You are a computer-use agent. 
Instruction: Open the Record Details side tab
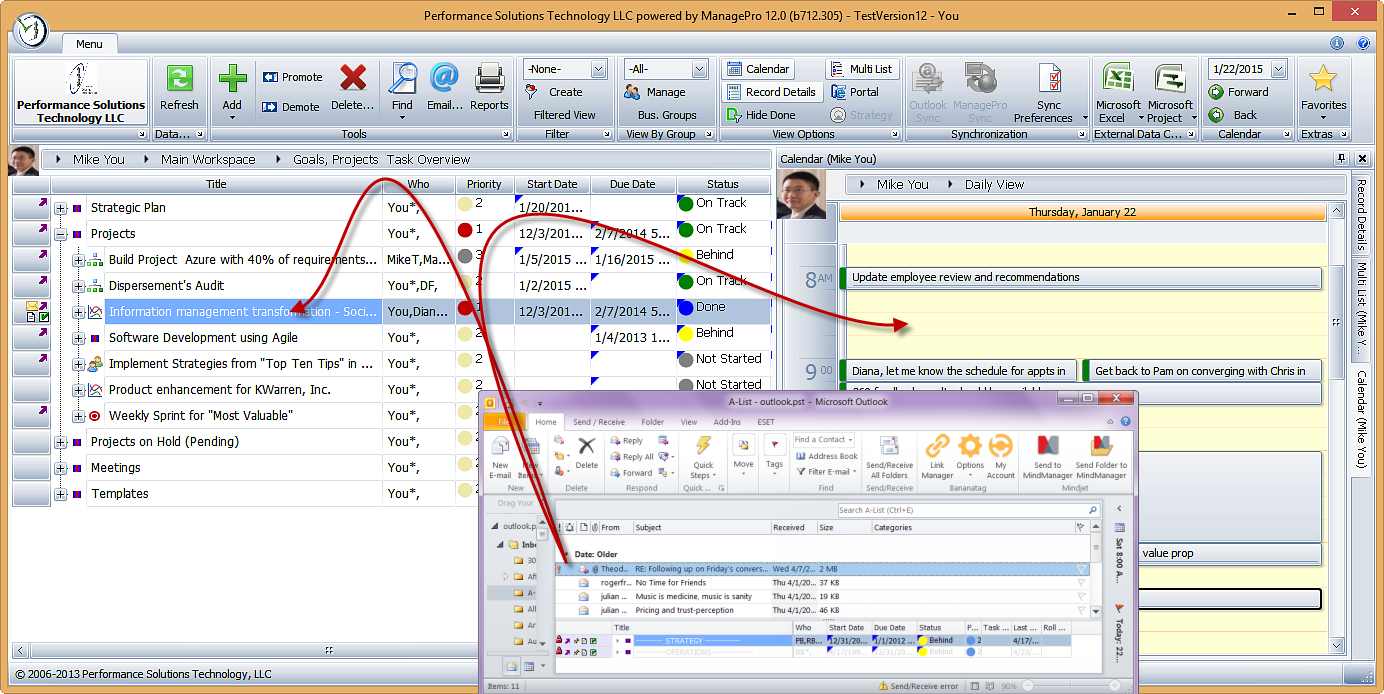1361,216
